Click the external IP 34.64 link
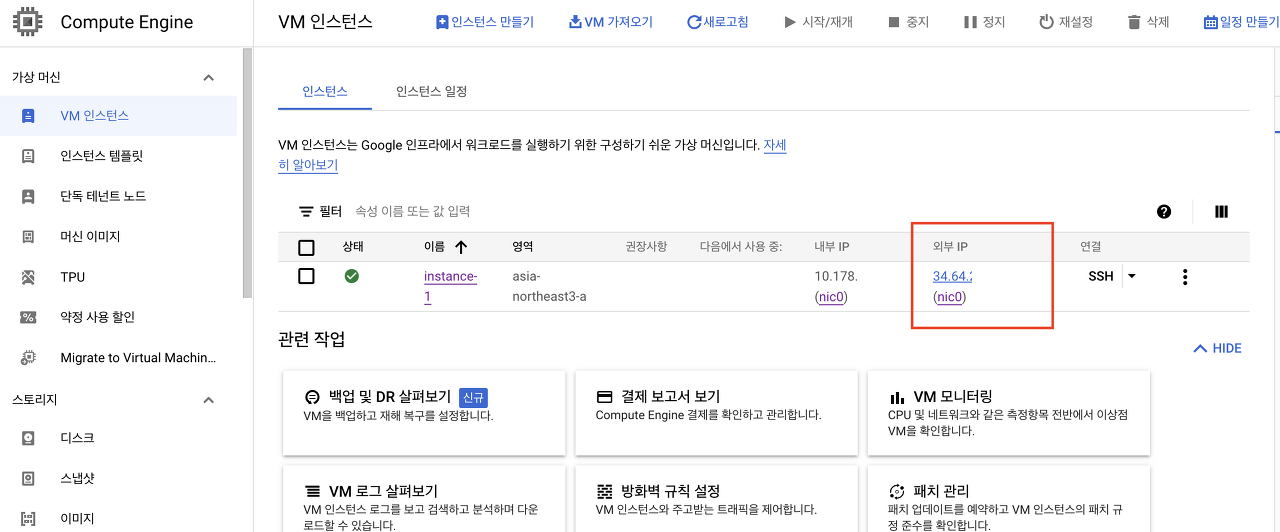This screenshot has height=532, width=1280. point(953,276)
